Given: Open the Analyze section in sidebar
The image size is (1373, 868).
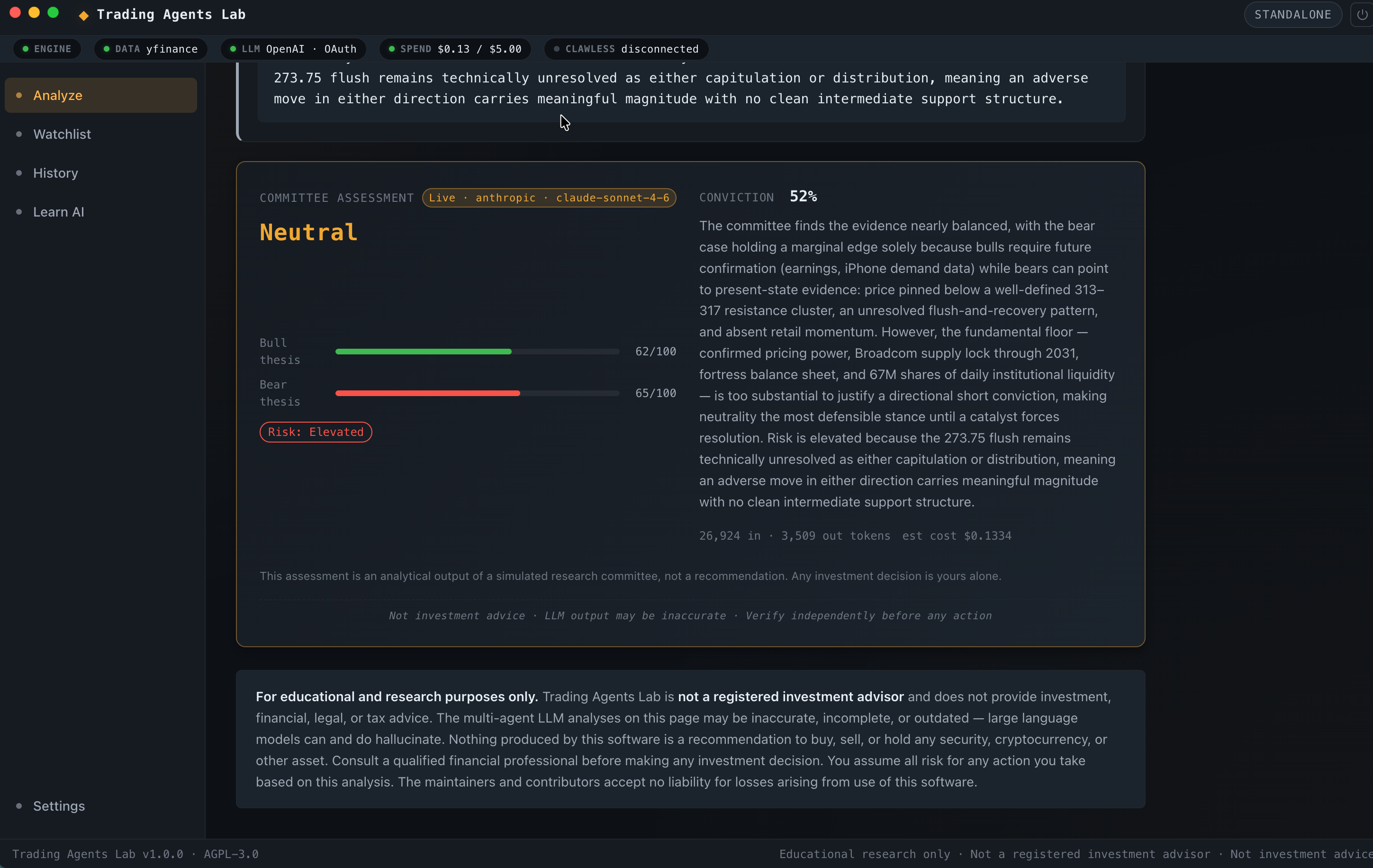Looking at the screenshot, I should pos(101,95).
